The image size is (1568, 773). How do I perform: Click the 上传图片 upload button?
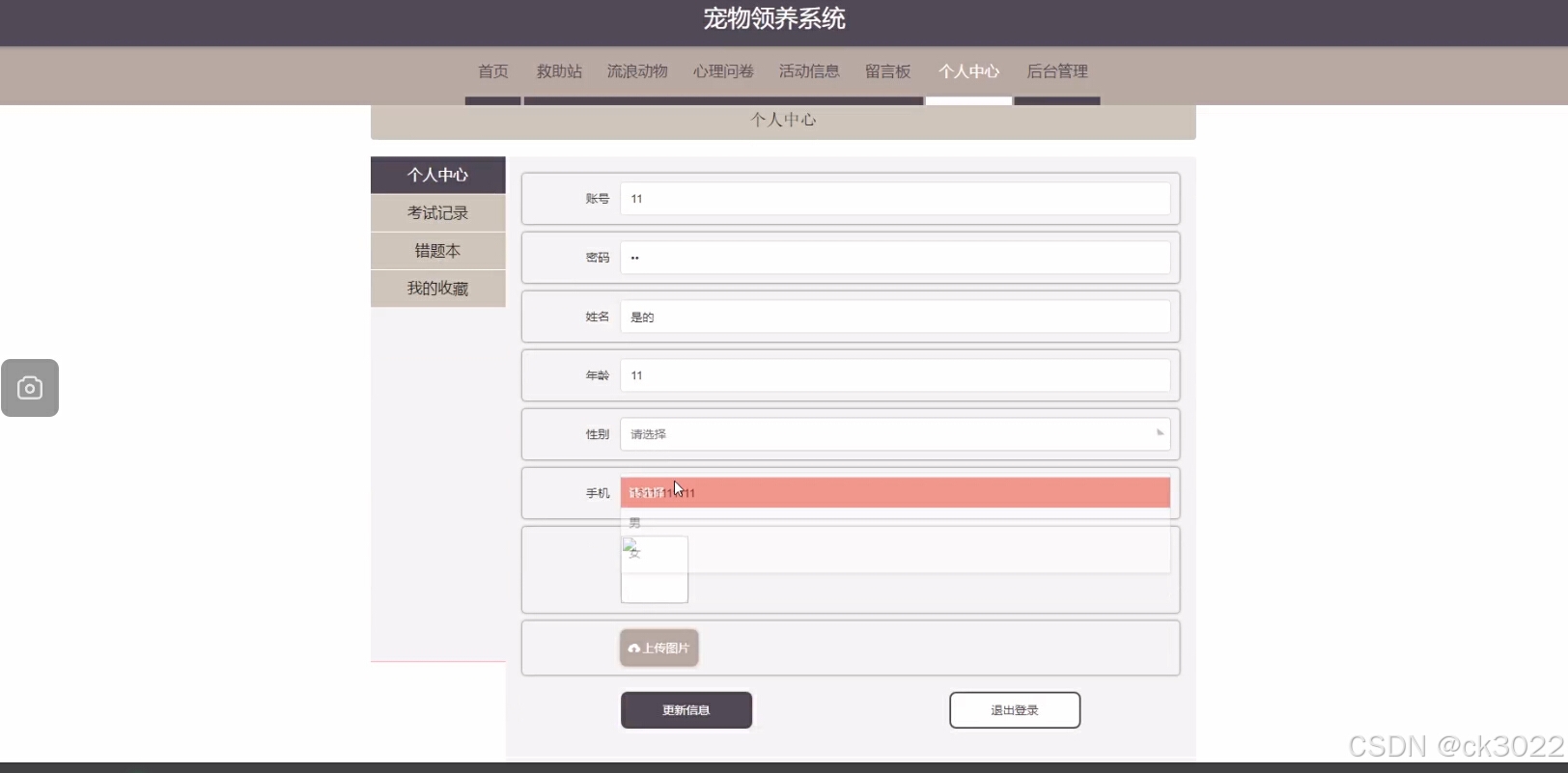click(x=659, y=649)
